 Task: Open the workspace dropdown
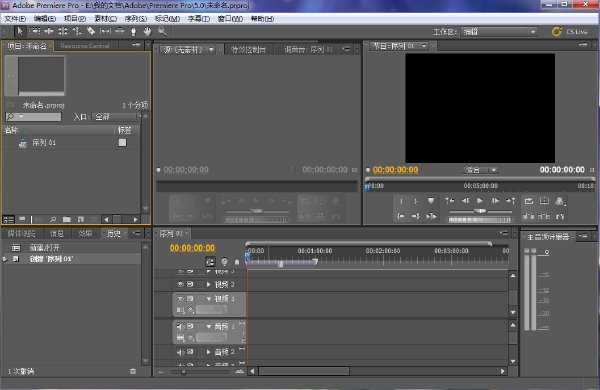click(499, 32)
